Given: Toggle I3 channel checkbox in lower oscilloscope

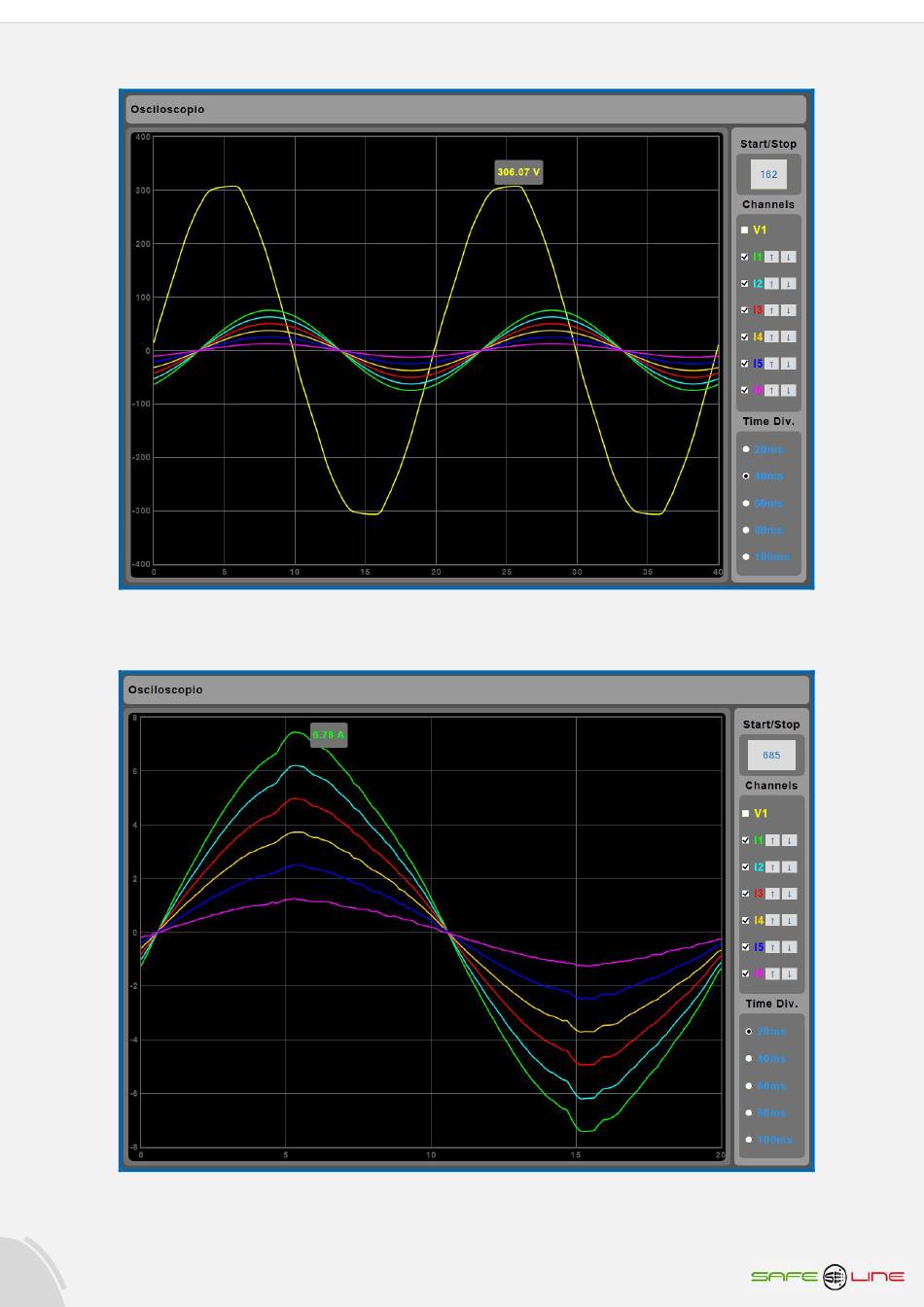Looking at the screenshot, I should [746, 894].
